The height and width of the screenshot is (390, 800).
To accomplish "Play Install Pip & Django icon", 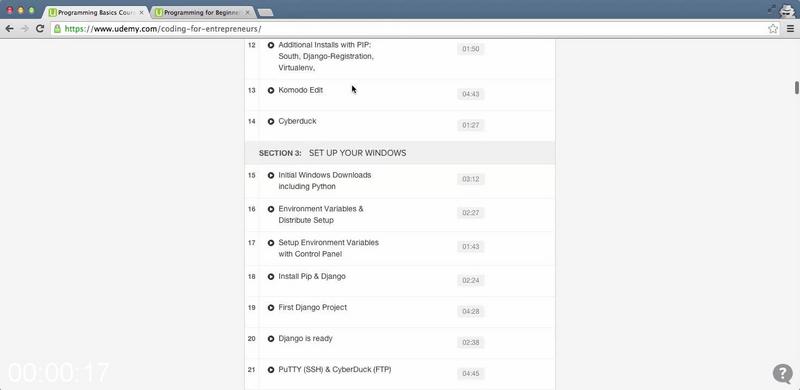I will [x=271, y=277].
